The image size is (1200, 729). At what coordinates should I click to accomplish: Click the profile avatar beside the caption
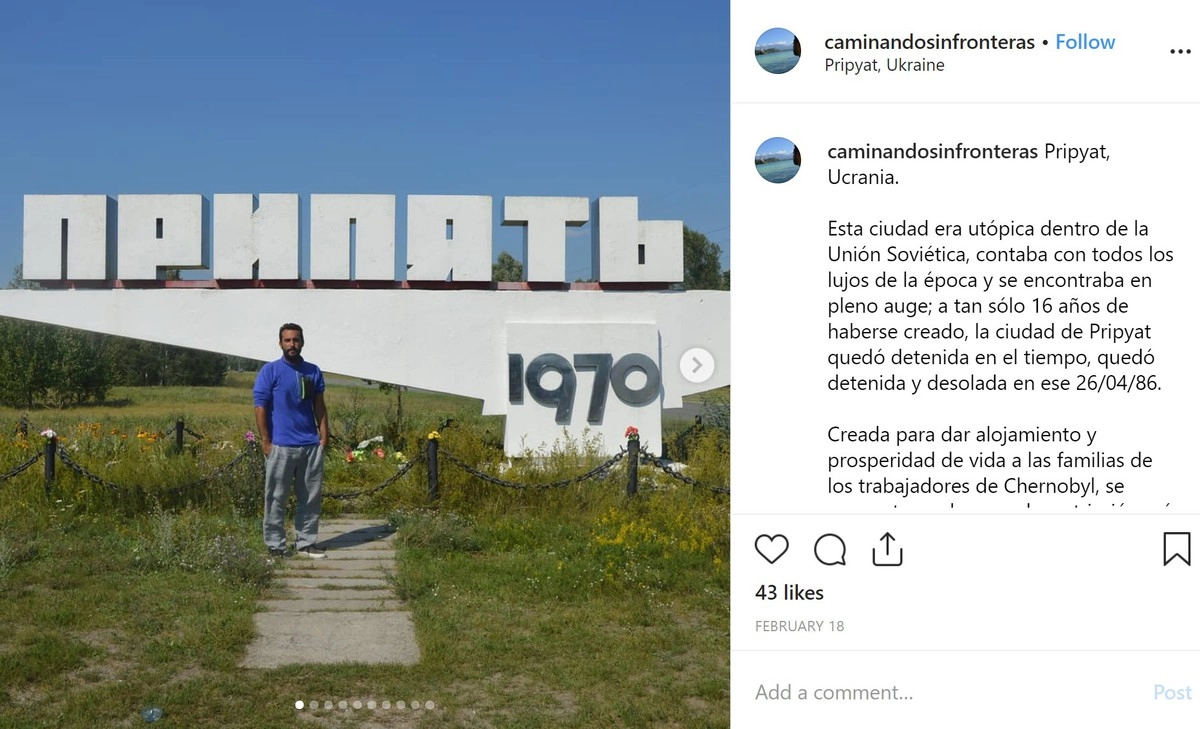click(777, 160)
